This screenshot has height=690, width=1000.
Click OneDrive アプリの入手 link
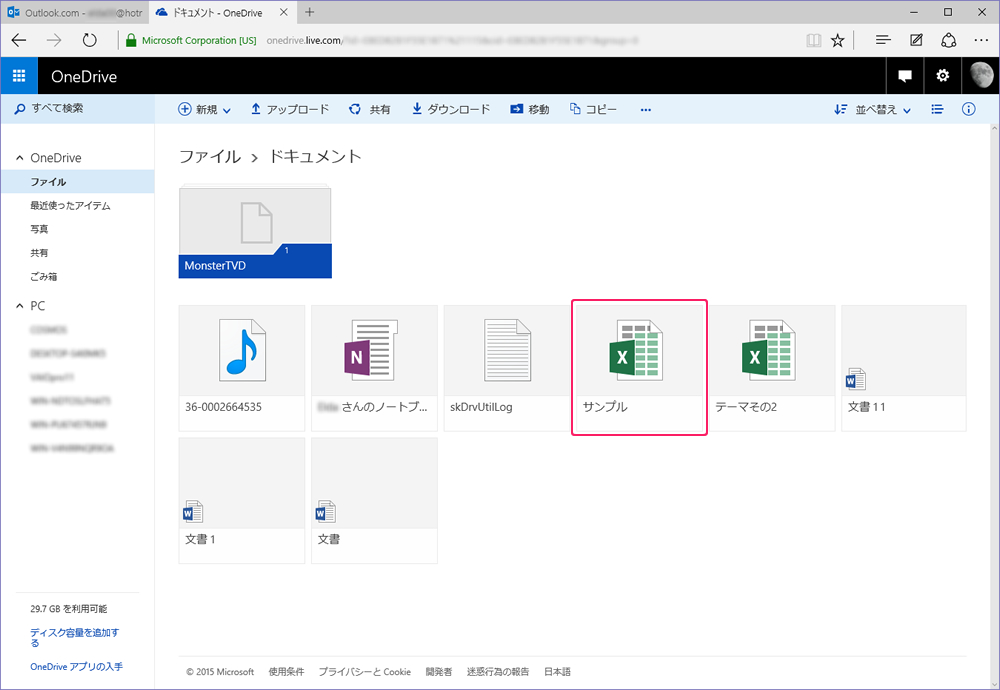pos(77,666)
